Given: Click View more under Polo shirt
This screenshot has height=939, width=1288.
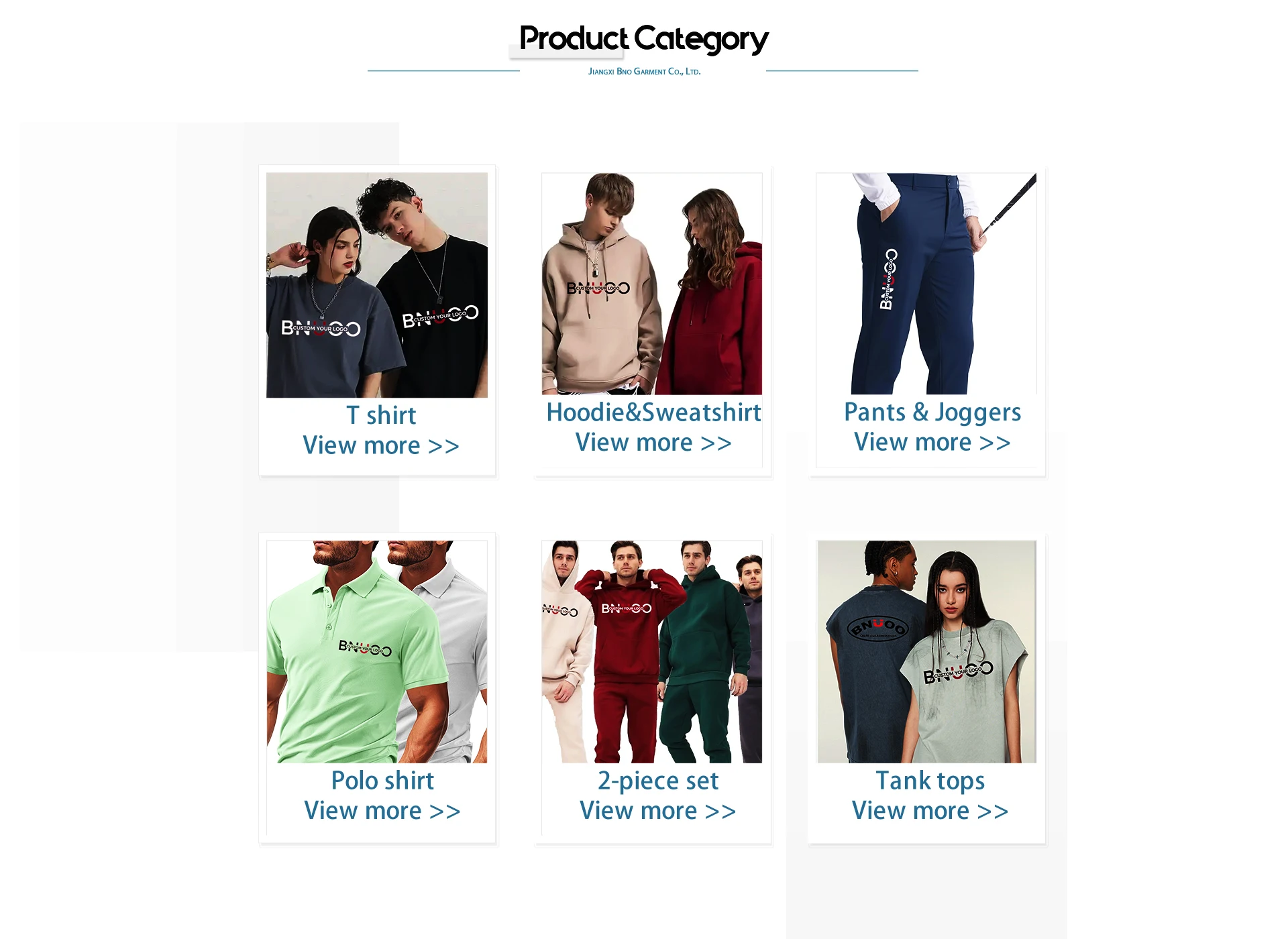Looking at the screenshot, I should pos(382,811).
